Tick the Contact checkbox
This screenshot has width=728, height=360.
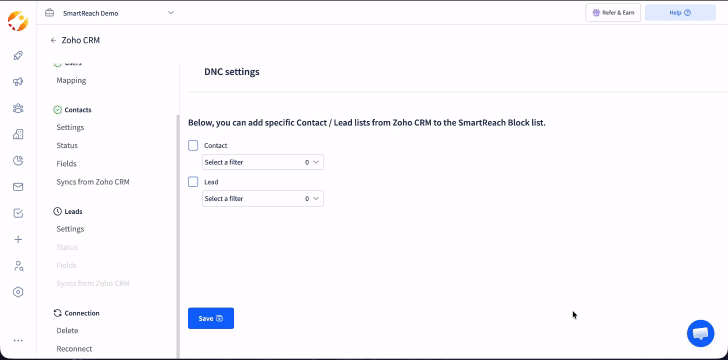(x=193, y=145)
